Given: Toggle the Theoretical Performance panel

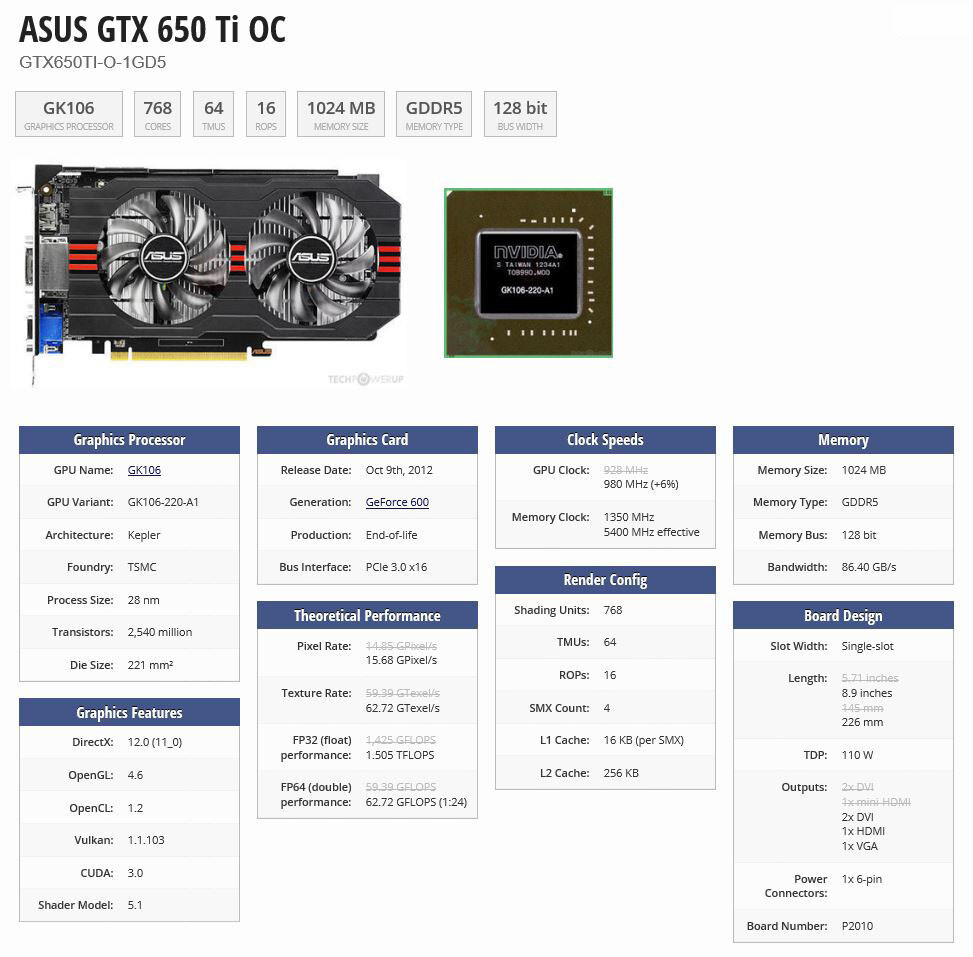Looking at the screenshot, I should [x=366, y=615].
